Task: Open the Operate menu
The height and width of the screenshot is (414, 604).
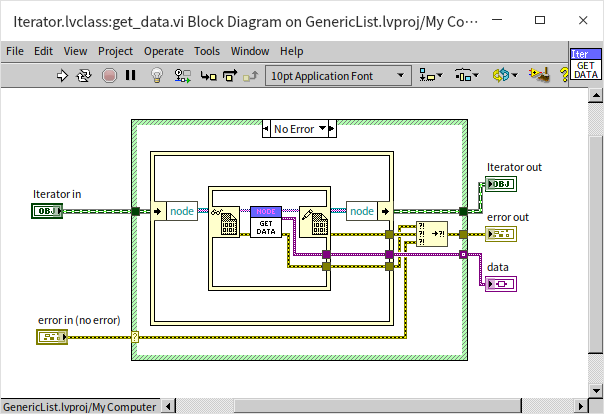Action: pyautogui.click(x=163, y=51)
